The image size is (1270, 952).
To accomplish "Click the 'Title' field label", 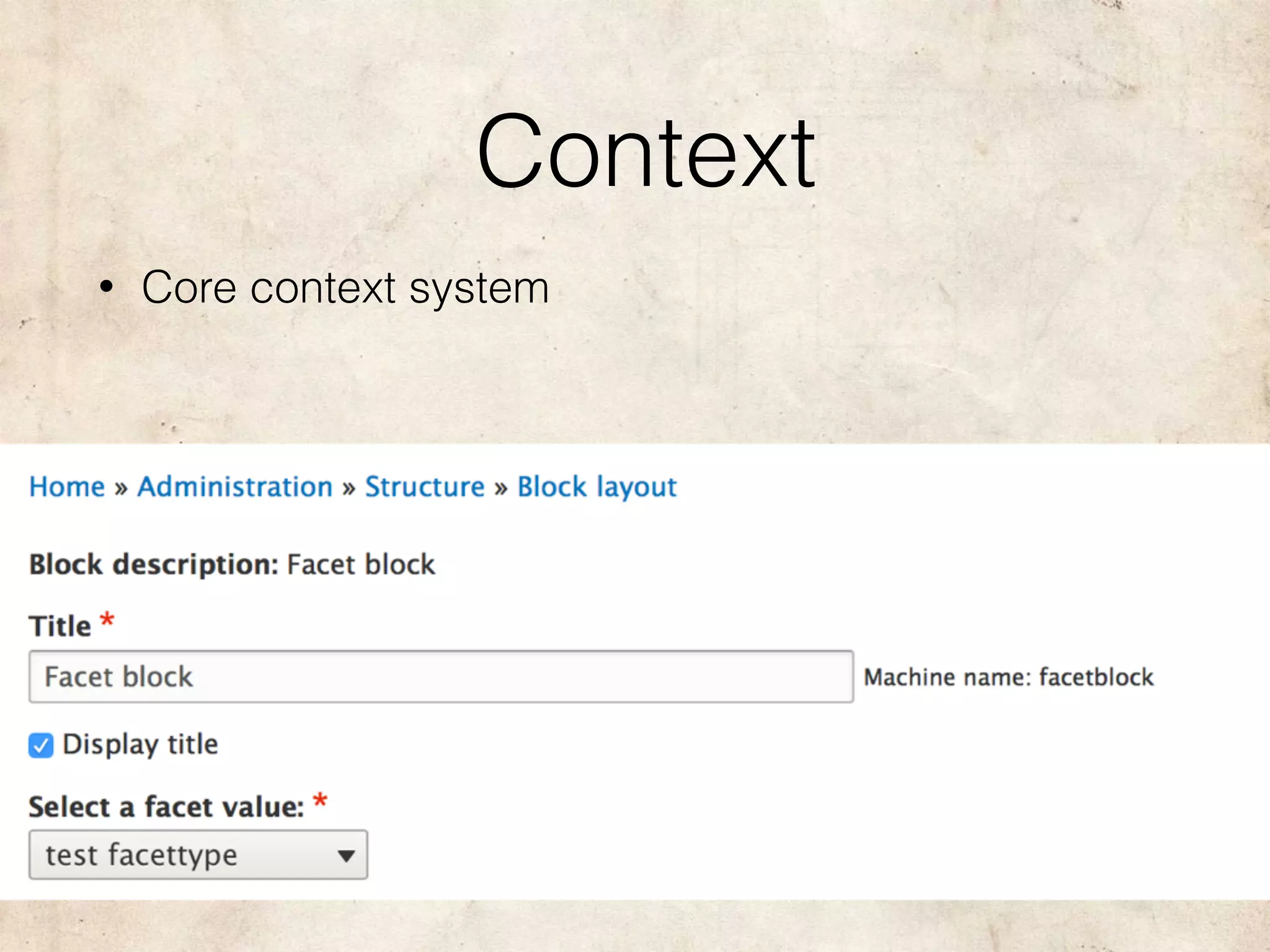I will 60,626.
